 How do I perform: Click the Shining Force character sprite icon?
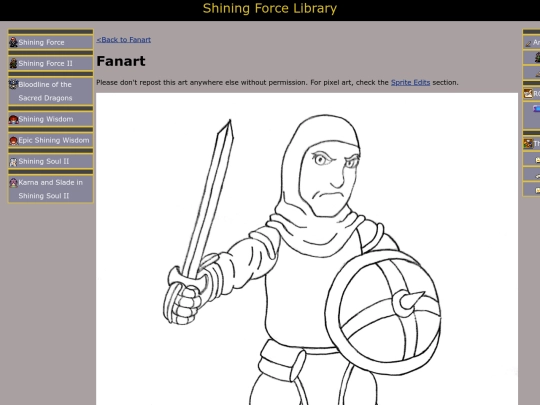[x=13, y=42]
